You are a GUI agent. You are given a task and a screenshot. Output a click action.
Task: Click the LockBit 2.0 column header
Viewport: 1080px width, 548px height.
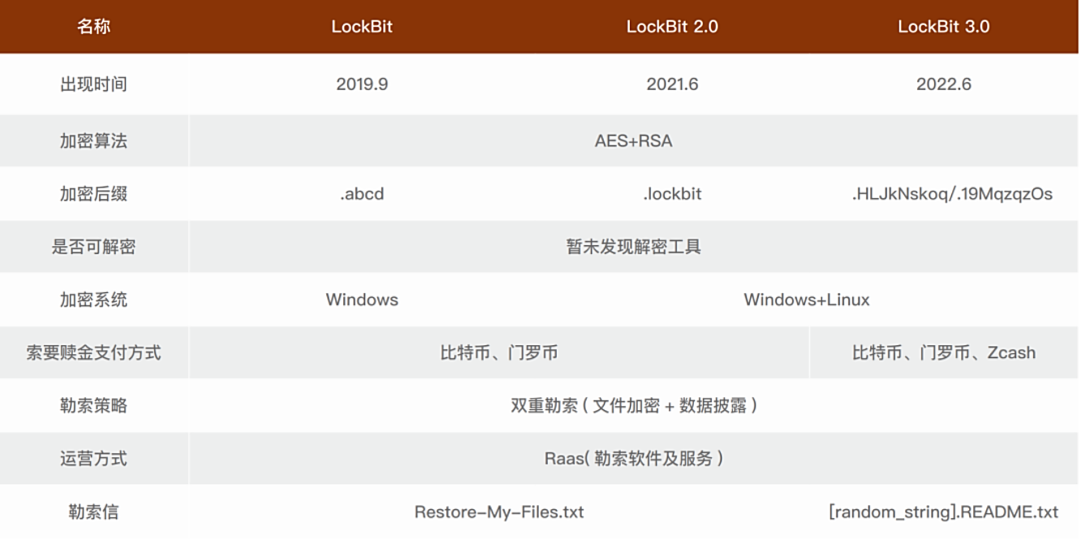click(x=672, y=27)
